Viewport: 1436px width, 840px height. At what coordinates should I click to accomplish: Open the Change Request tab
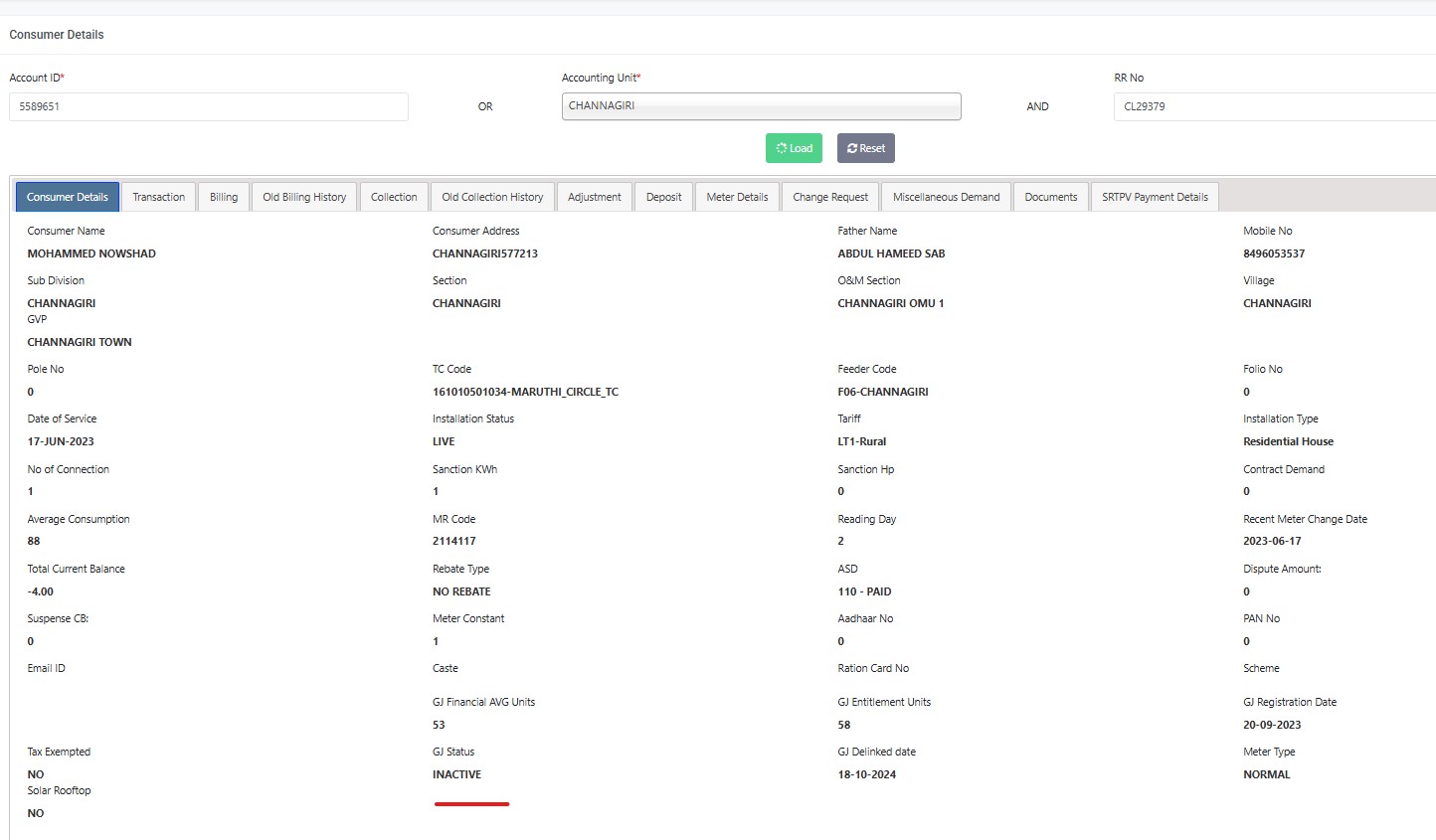tap(830, 197)
